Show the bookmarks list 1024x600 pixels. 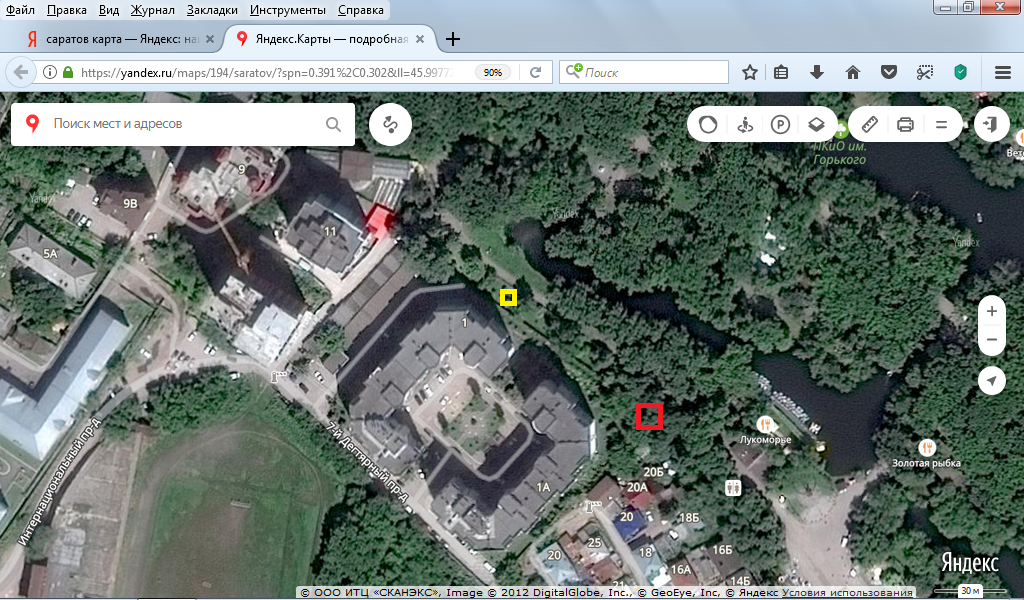[x=781, y=72]
